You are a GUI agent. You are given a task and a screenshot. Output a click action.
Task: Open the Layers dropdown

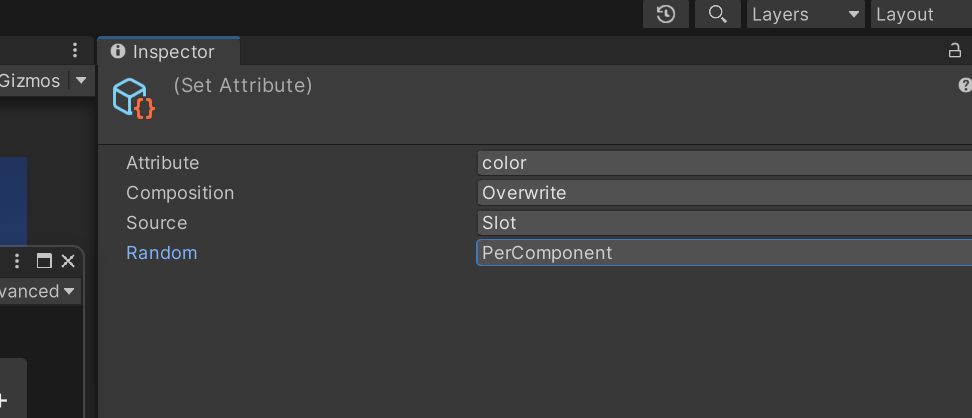click(x=806, y=14)
